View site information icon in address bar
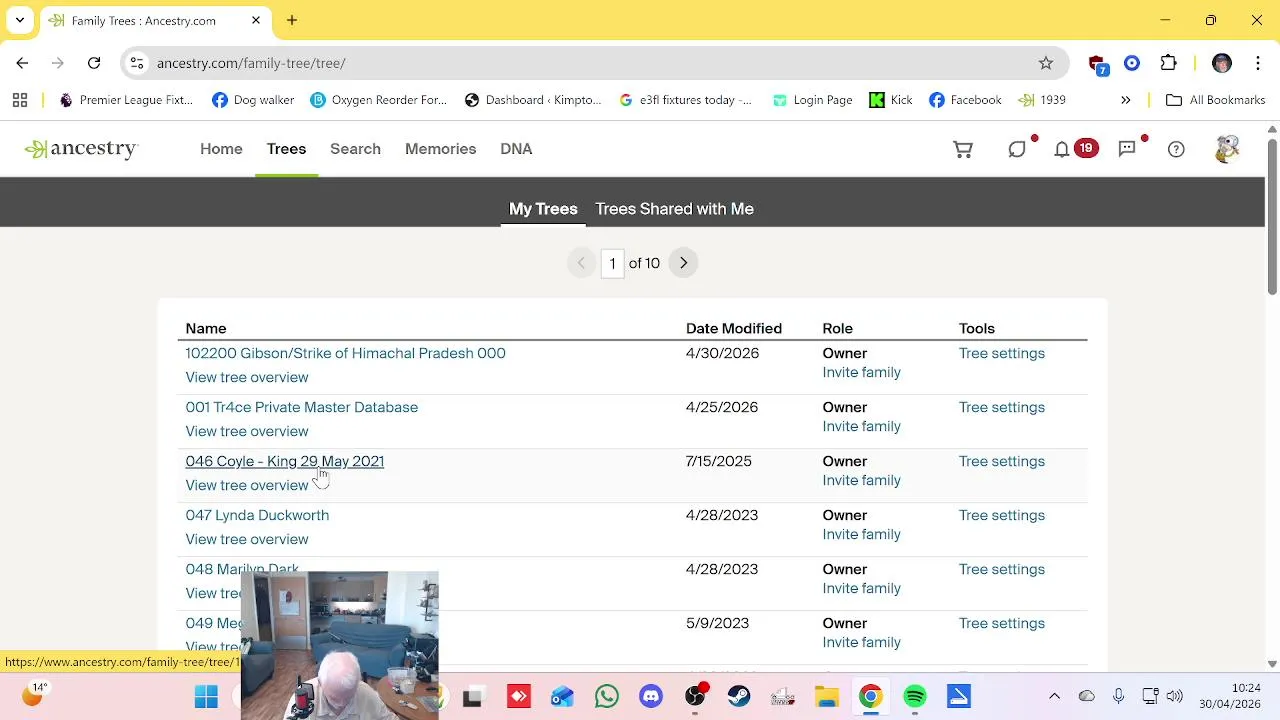The height and width of the screenshot is (720, 1280). 137,63
